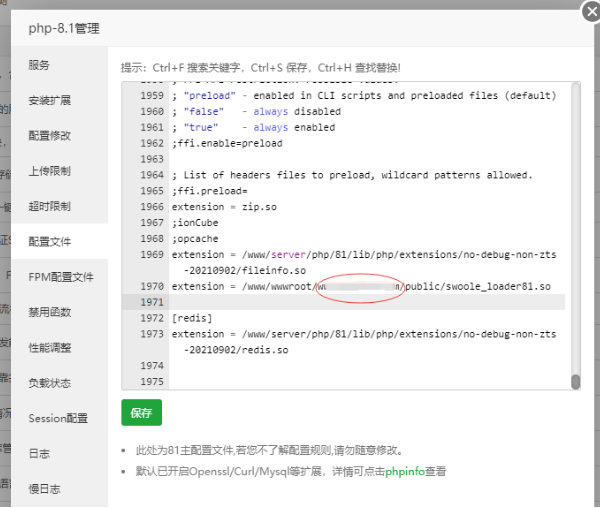Click the ;ffi.enable=preload line
Image resolution: width=600 pixels, height=508 pixels.
(227, 143)
